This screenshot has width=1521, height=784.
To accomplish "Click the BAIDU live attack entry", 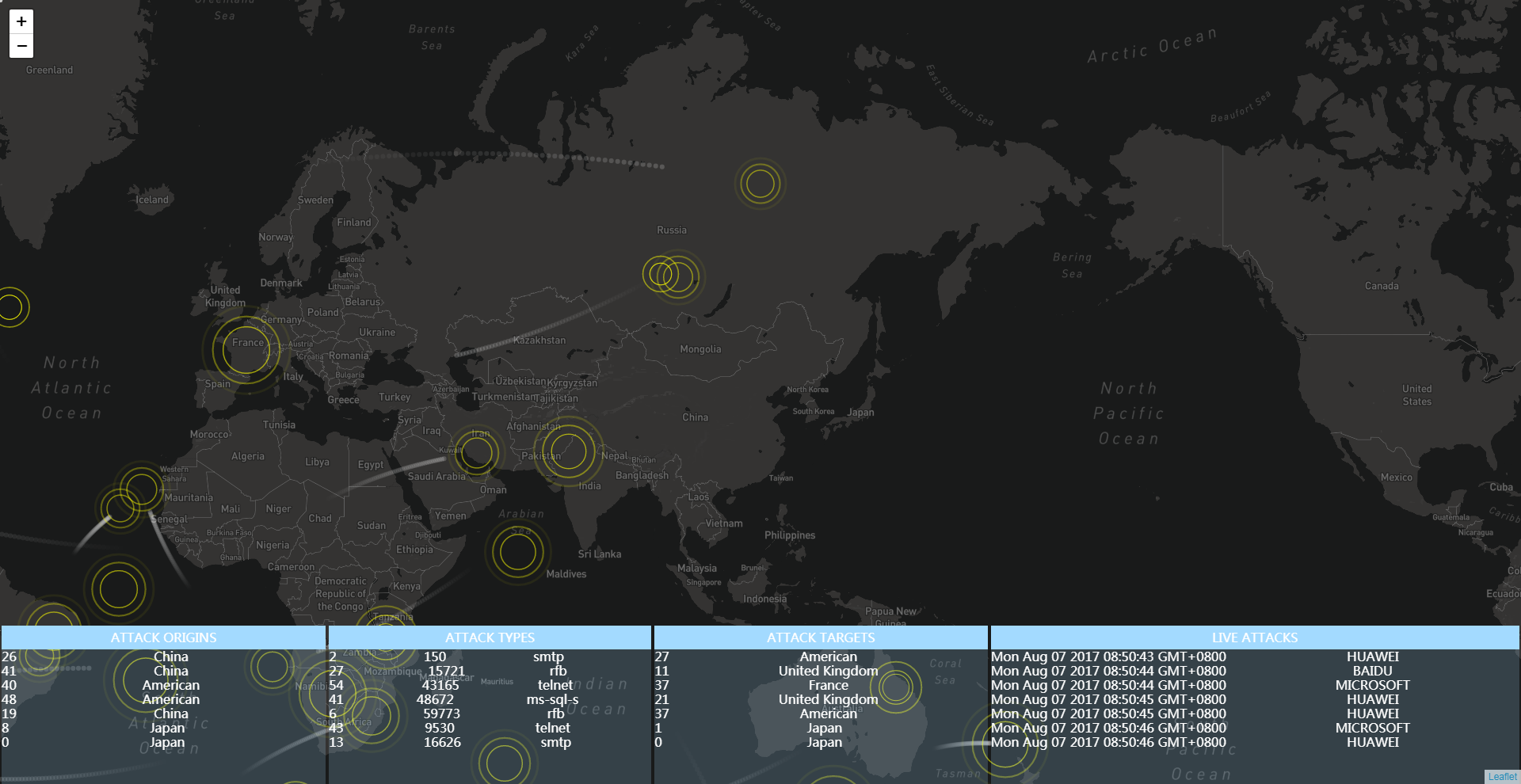I will (1255, 671).
